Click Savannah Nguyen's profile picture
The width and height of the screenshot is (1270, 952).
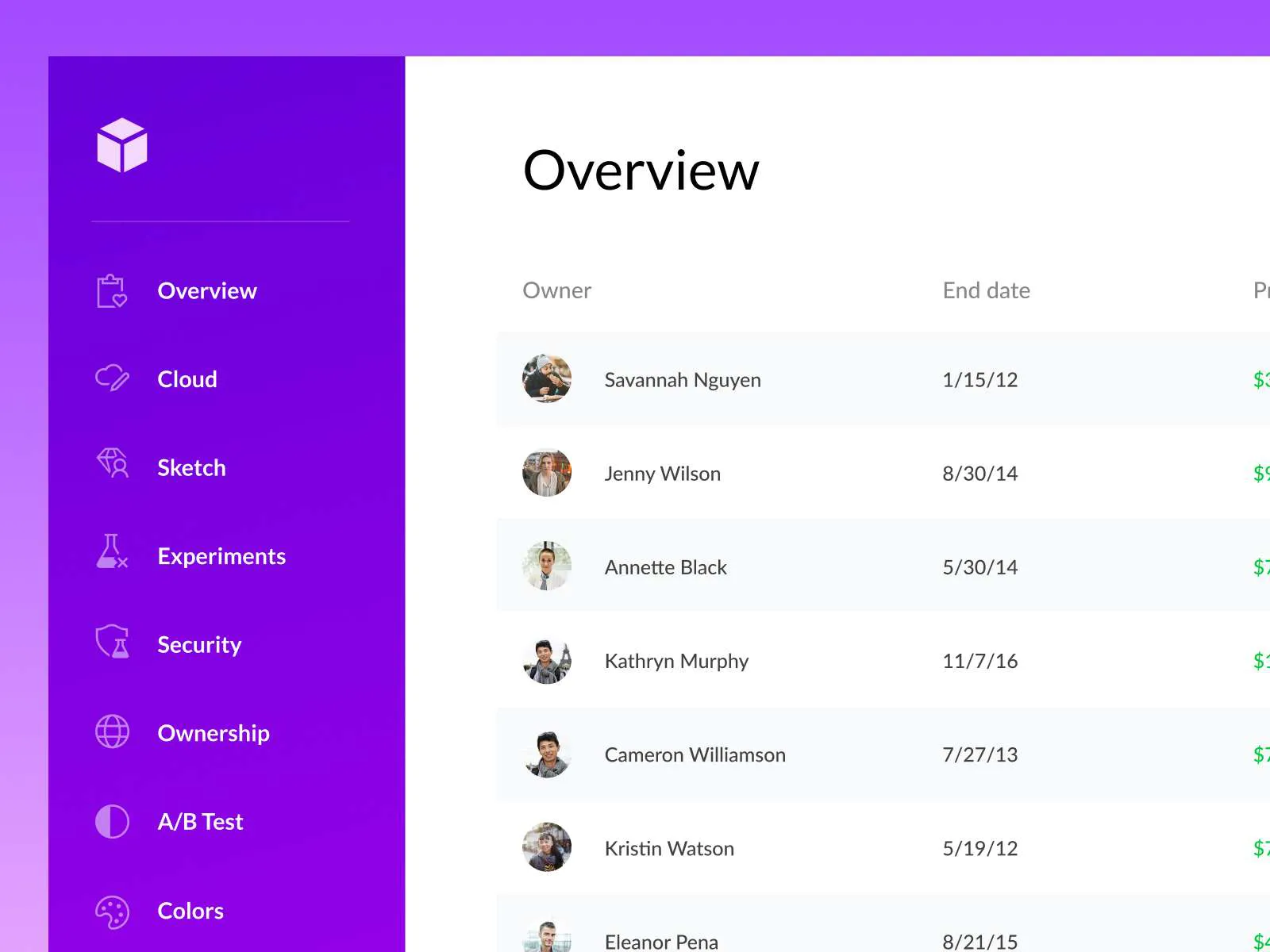point(546,379)
